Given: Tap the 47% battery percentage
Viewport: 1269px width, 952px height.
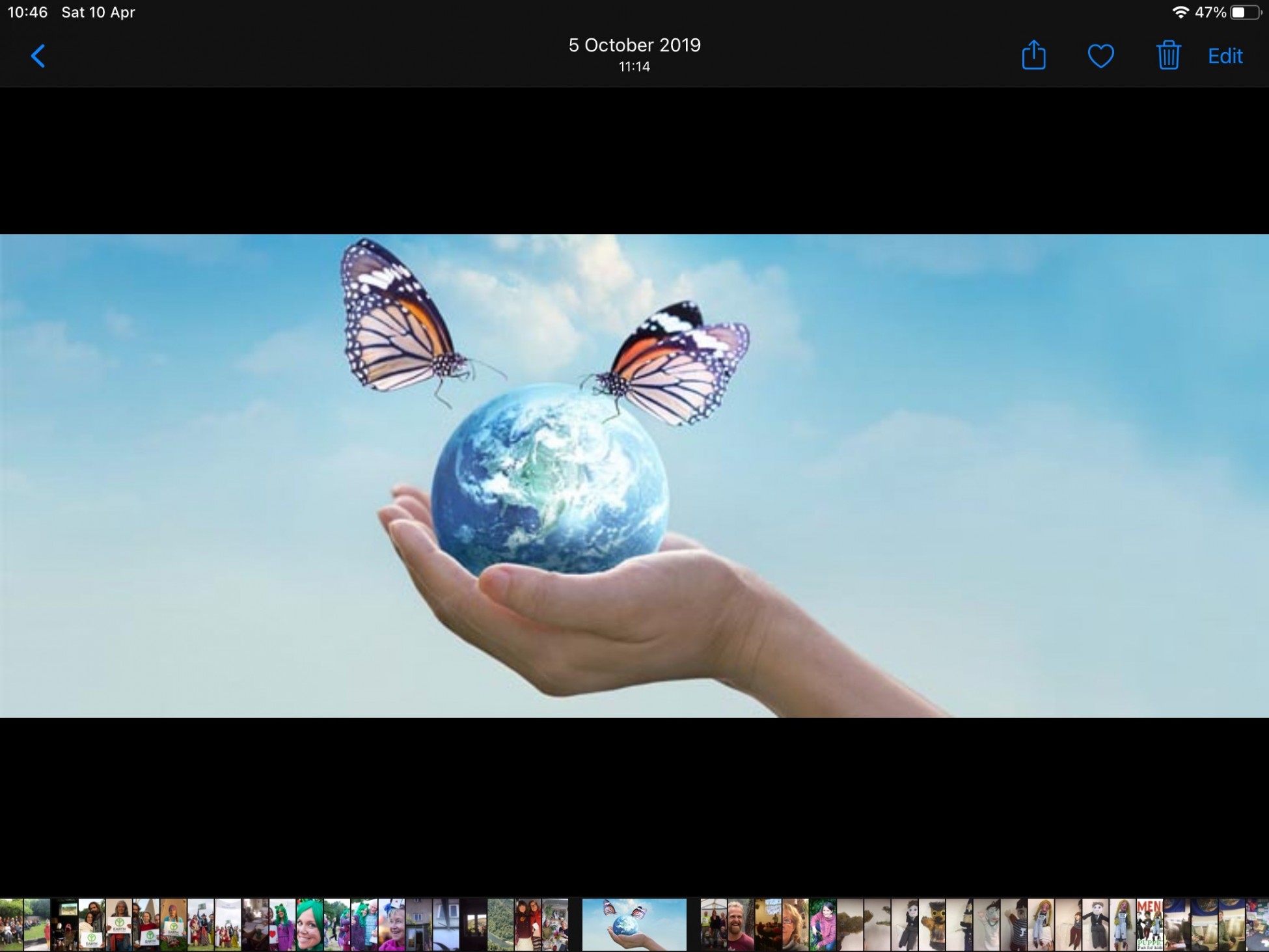Looking at the screenshot, I should click(x=1210, y=12).
